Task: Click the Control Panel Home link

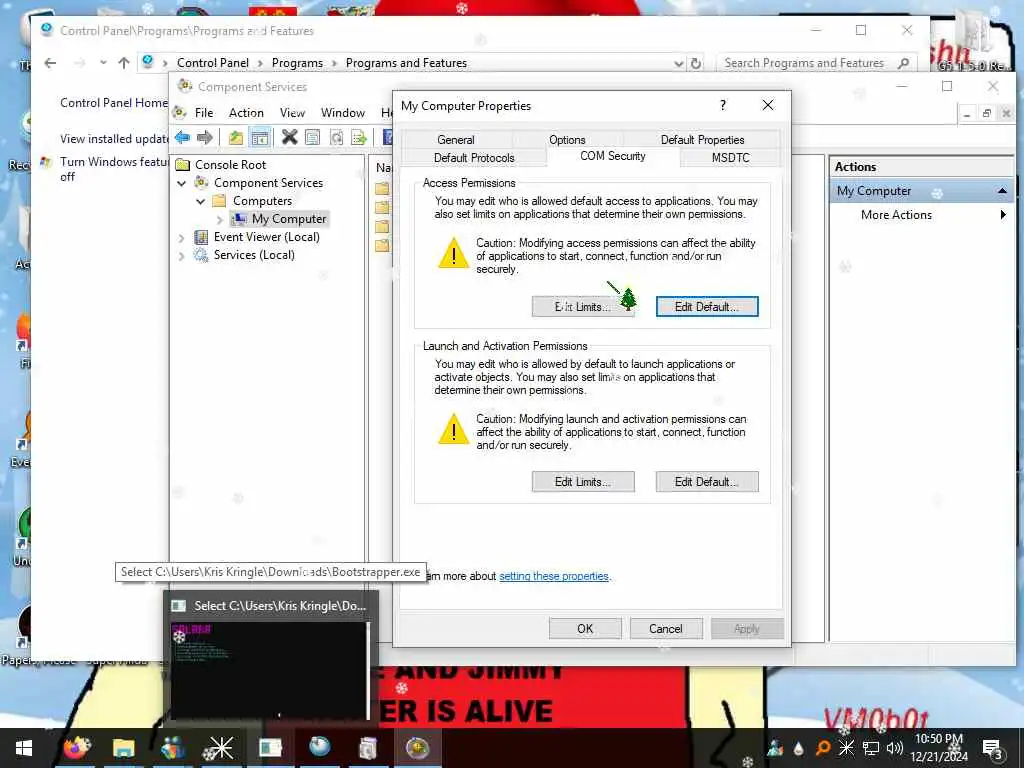Action: 114,103
